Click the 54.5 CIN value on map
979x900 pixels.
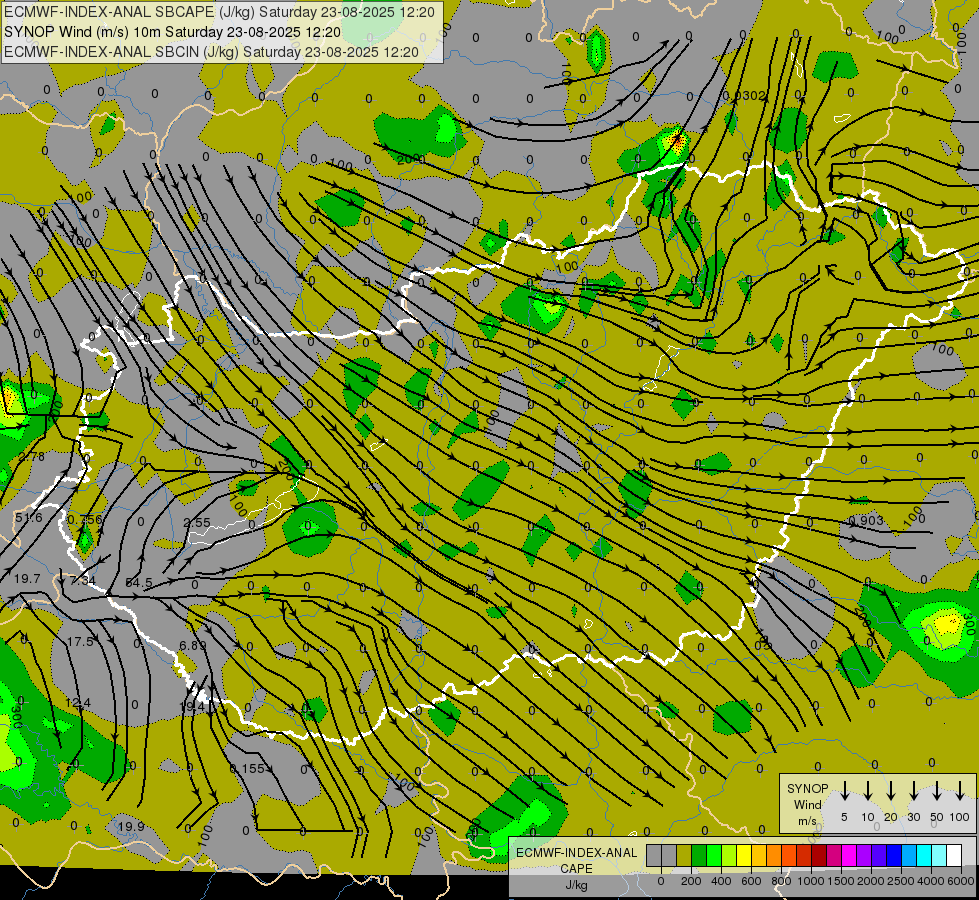click(x=139, y=582)
